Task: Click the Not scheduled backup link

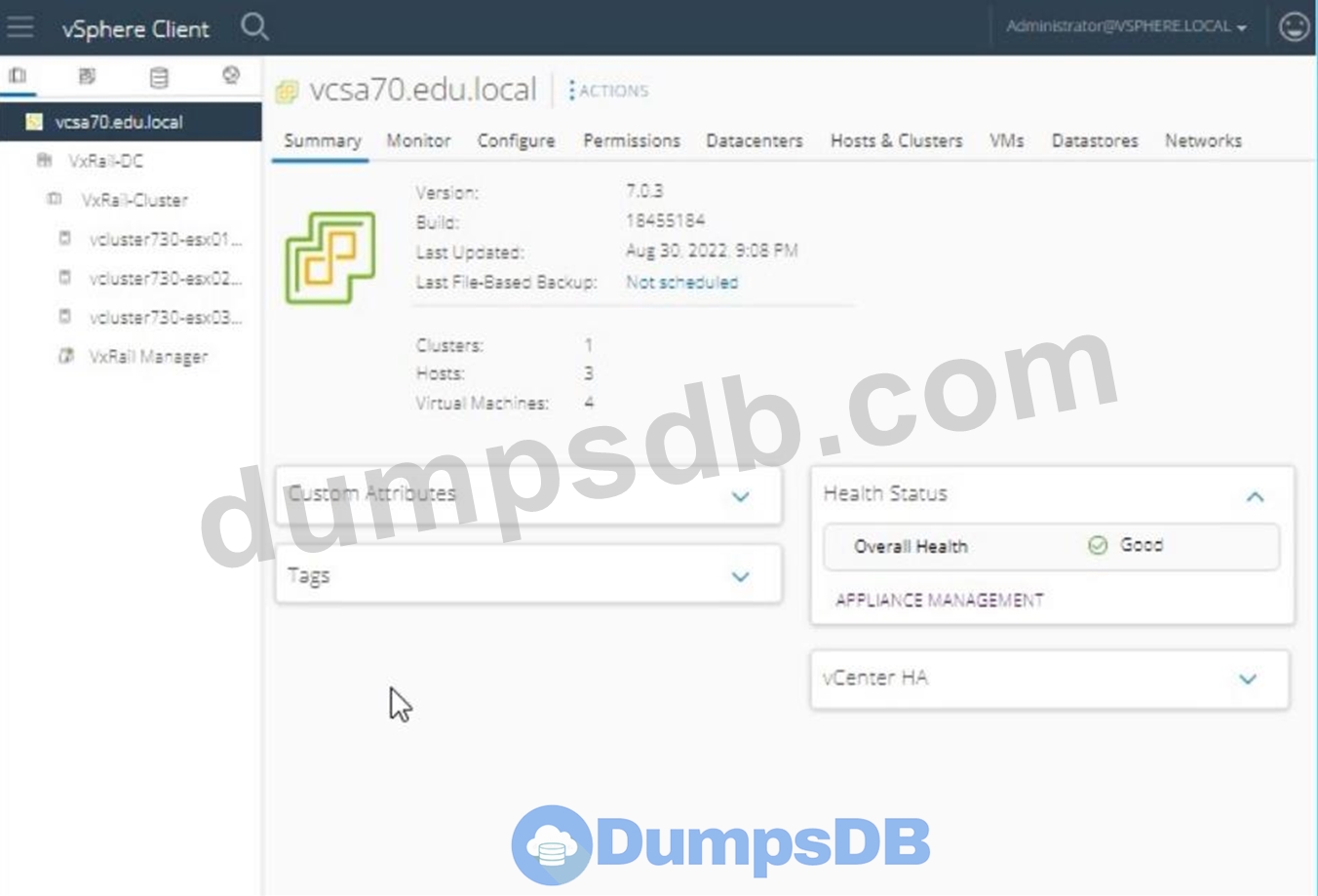Action: coord(681,282)
